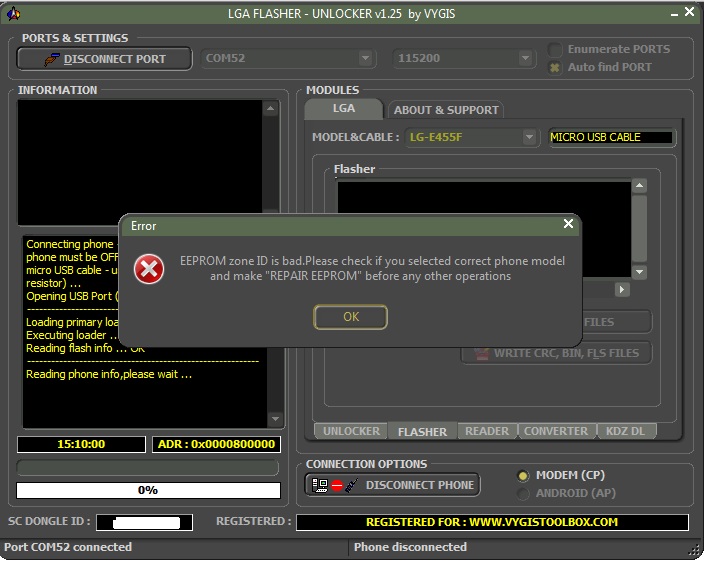Select the Flasher tab
Screen dimensions: 704x564
click(x=422, y=432)
